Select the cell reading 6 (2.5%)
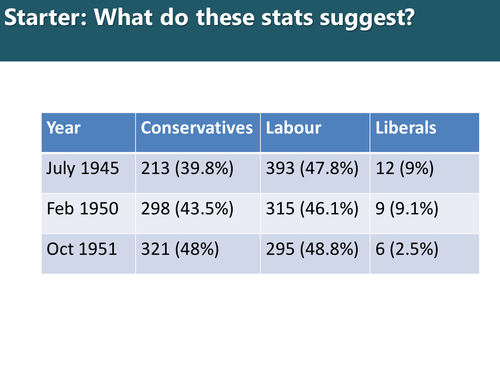This screenshot has width=500, height=375. [x=425, y=254]
